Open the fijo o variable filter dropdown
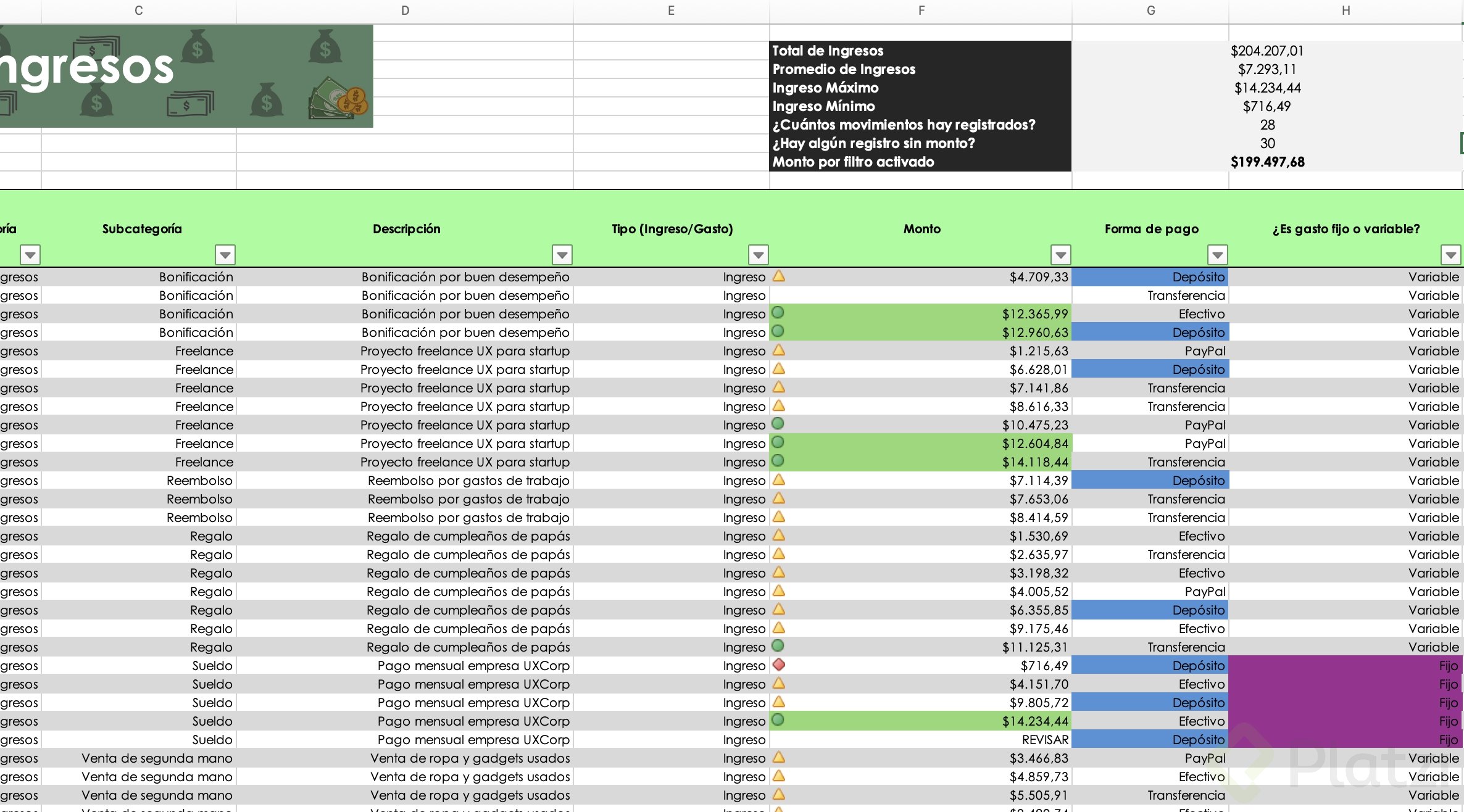The image size is (1464, 812). (x=1450, y=254)
